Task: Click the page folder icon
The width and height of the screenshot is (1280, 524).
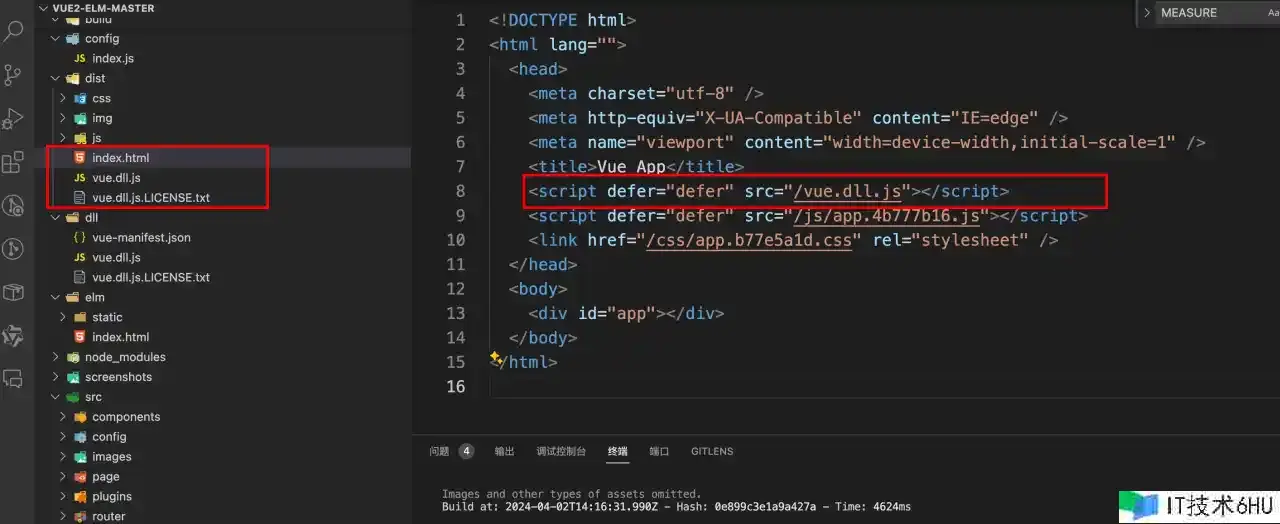Action: [80, 477]
